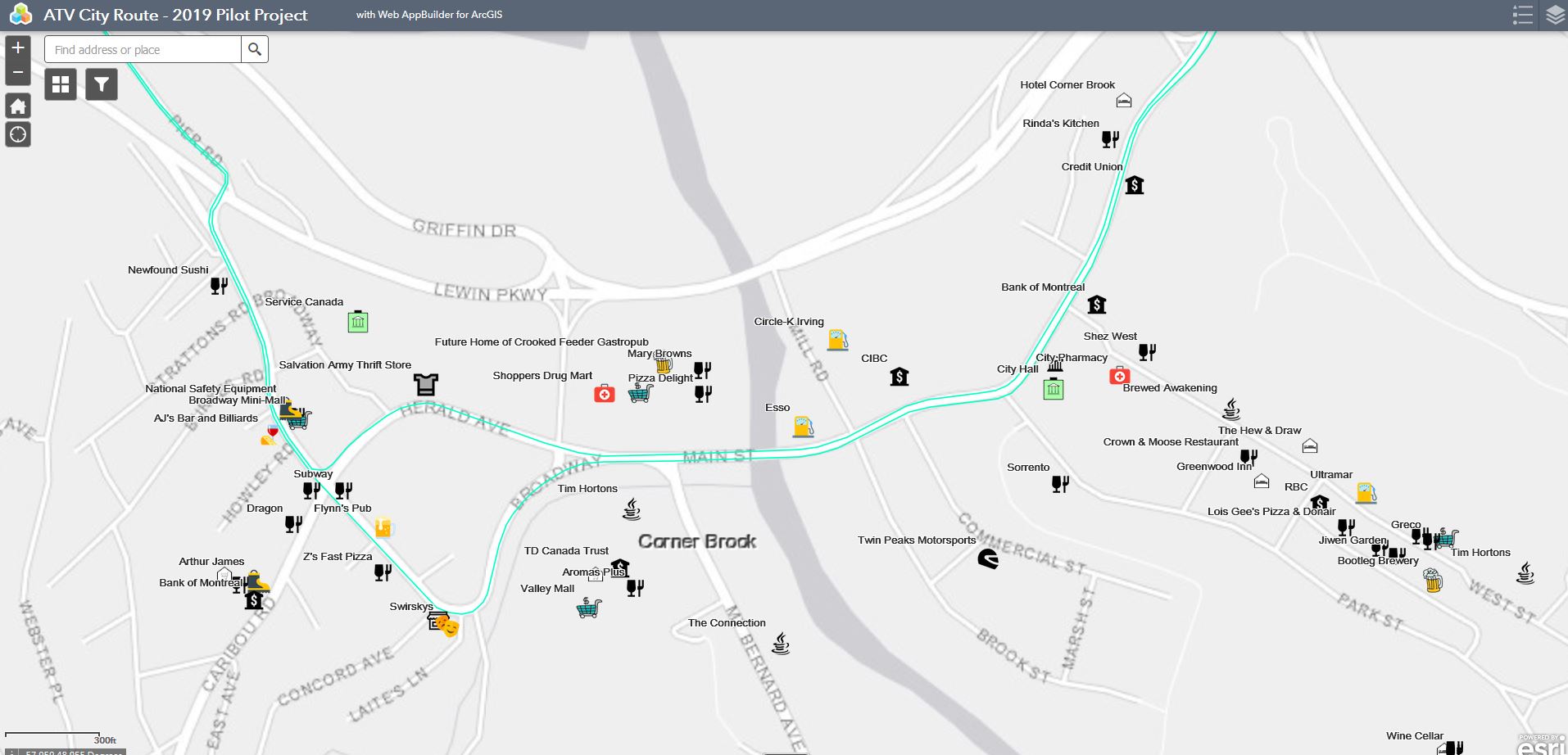This screenshot has height=755, width=1568.
Task: Click the Future Home of Crooked Feeder Gastropub label
Action: [542, 341]
